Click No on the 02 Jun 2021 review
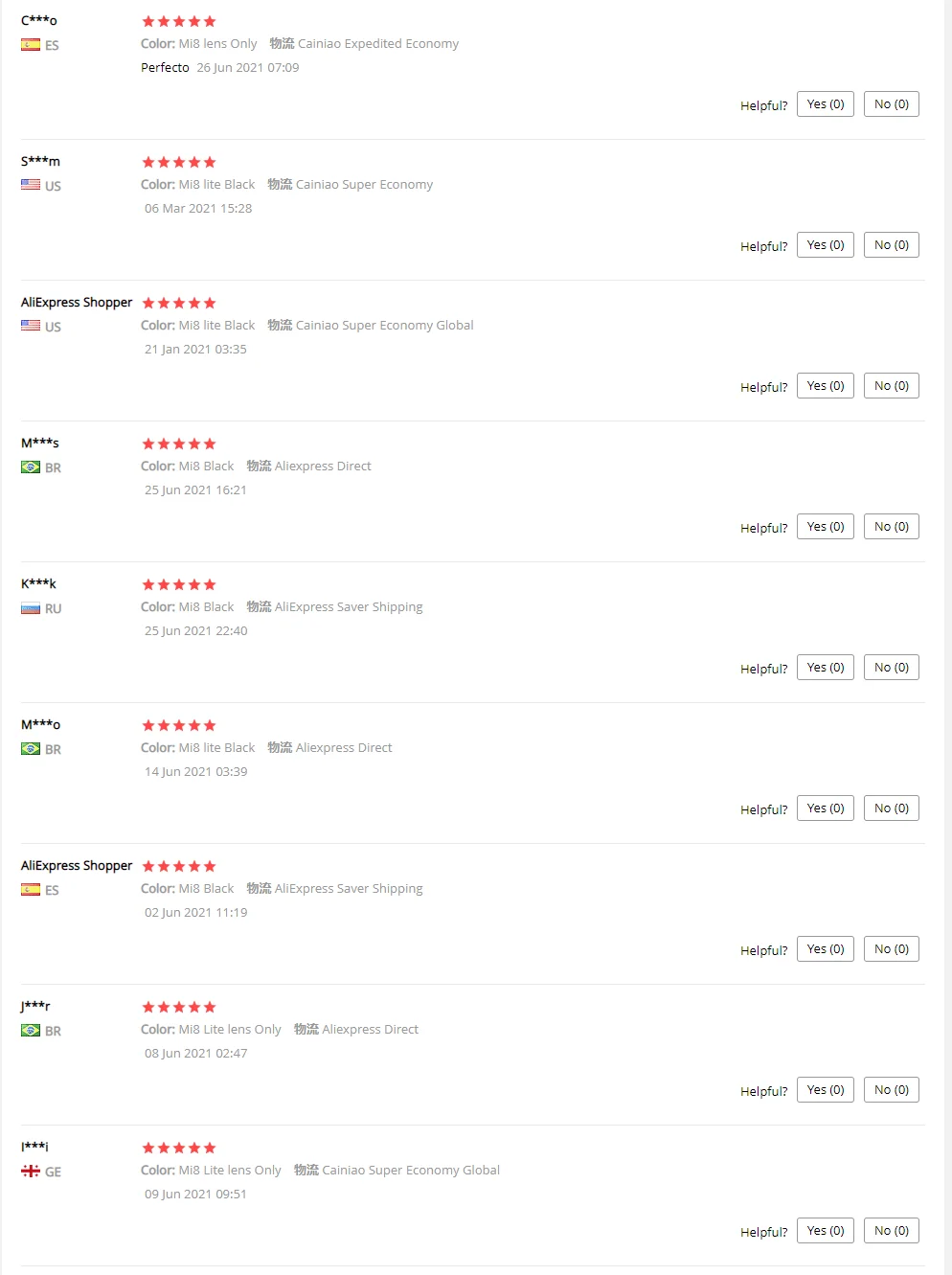 click(891, 949)
